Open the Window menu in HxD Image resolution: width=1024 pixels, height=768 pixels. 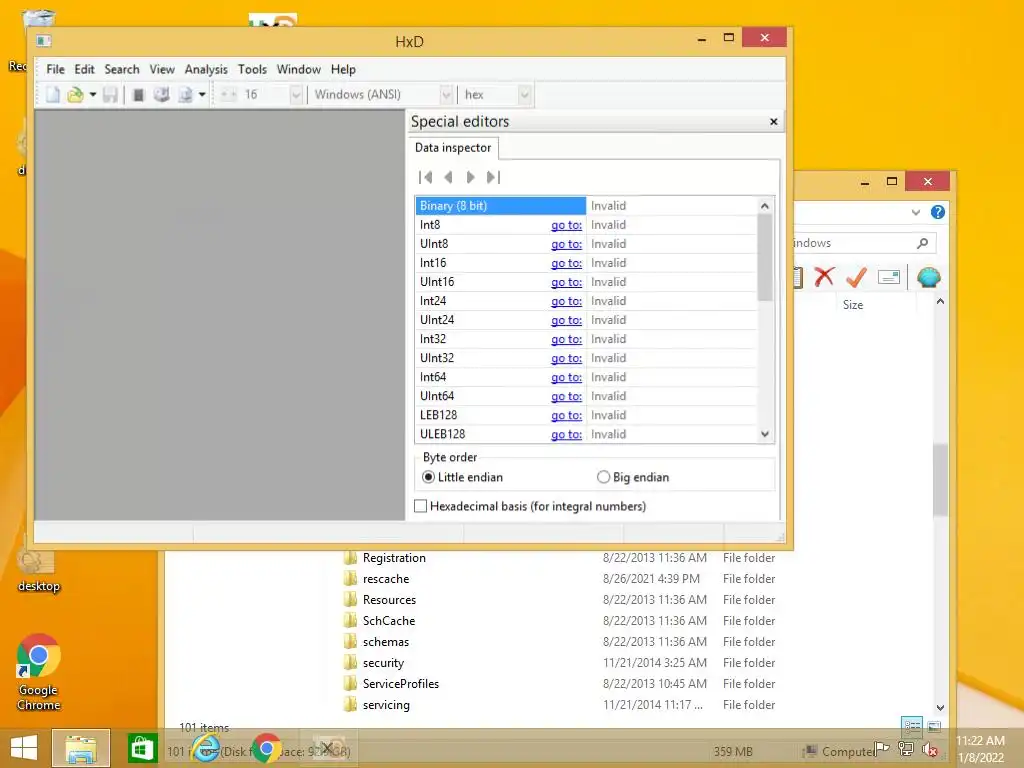pyautogui.click(x=298, y=69)
